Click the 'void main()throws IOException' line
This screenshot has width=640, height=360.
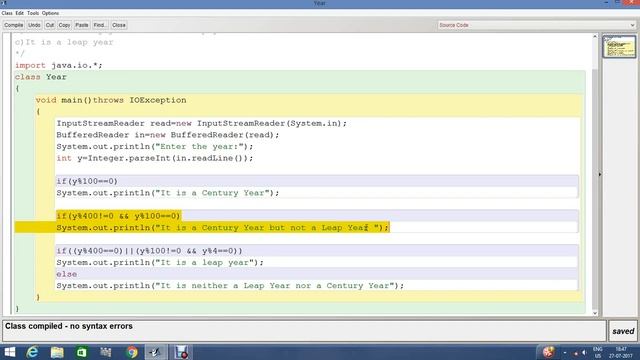(x=111, y=100)
